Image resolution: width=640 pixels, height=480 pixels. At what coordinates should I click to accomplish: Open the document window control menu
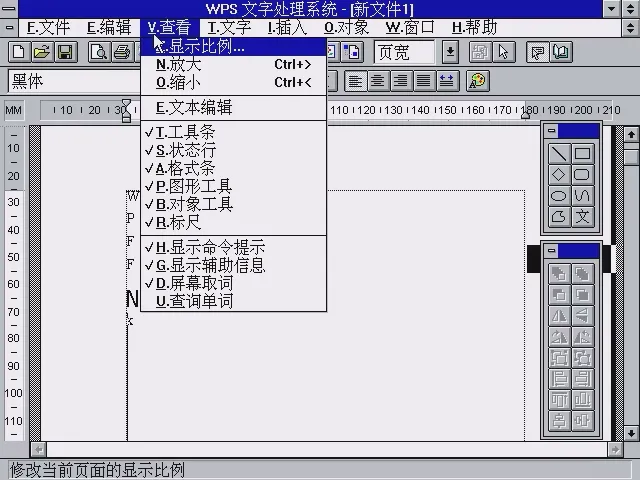[9, 28]
